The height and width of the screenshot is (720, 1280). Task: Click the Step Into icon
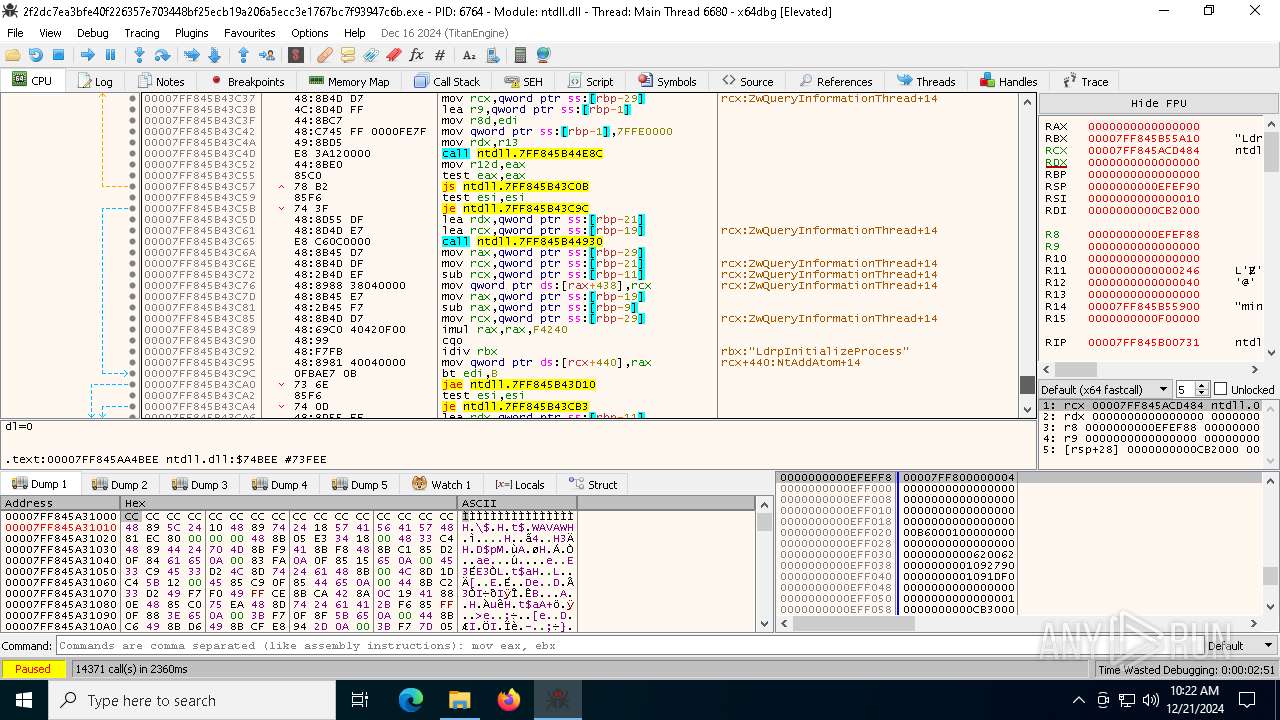pyautogui.click(x=139, y=55)
